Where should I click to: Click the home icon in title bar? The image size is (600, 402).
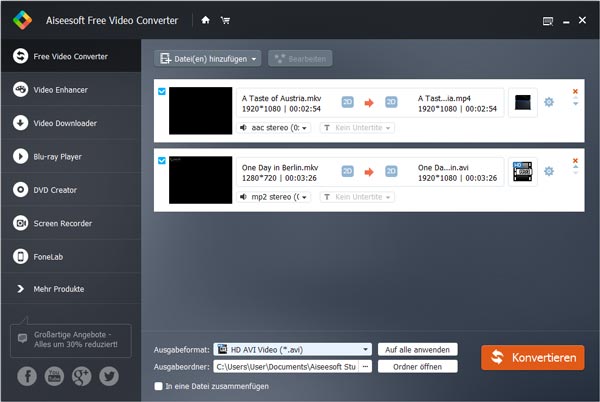205,18
